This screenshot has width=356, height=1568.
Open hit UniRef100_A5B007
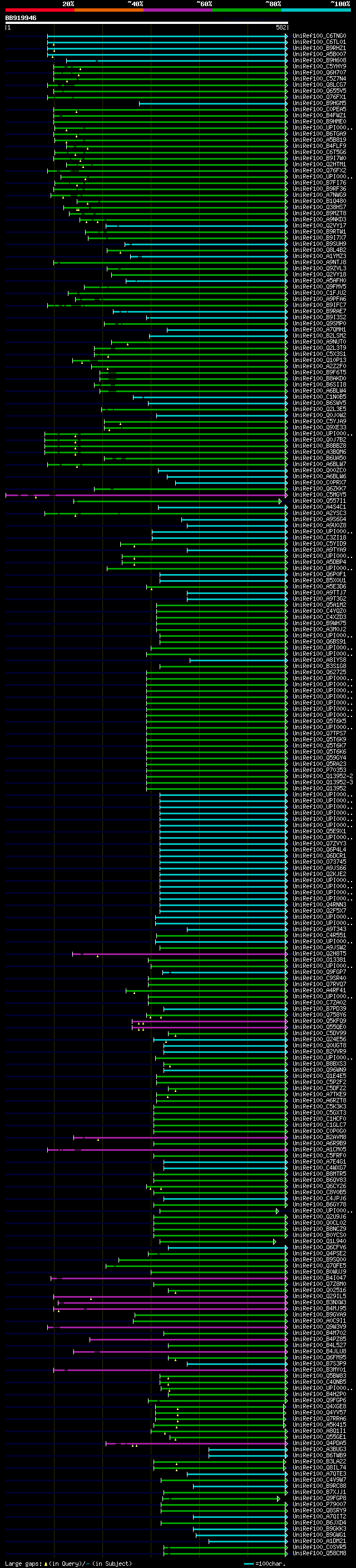(x=319, y=54)
